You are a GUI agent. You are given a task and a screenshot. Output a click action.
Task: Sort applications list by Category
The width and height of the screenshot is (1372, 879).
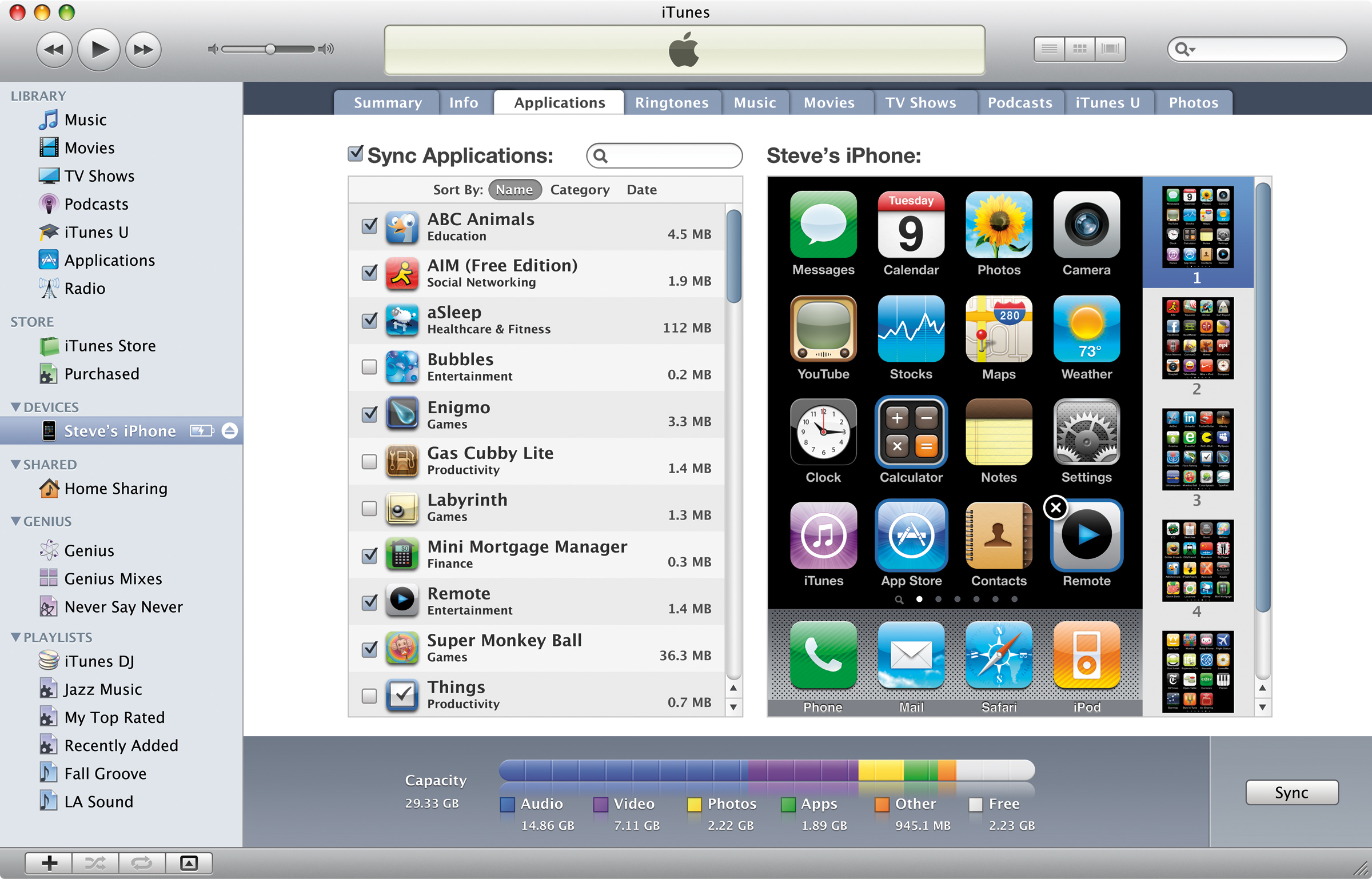[x=578, y=189]
